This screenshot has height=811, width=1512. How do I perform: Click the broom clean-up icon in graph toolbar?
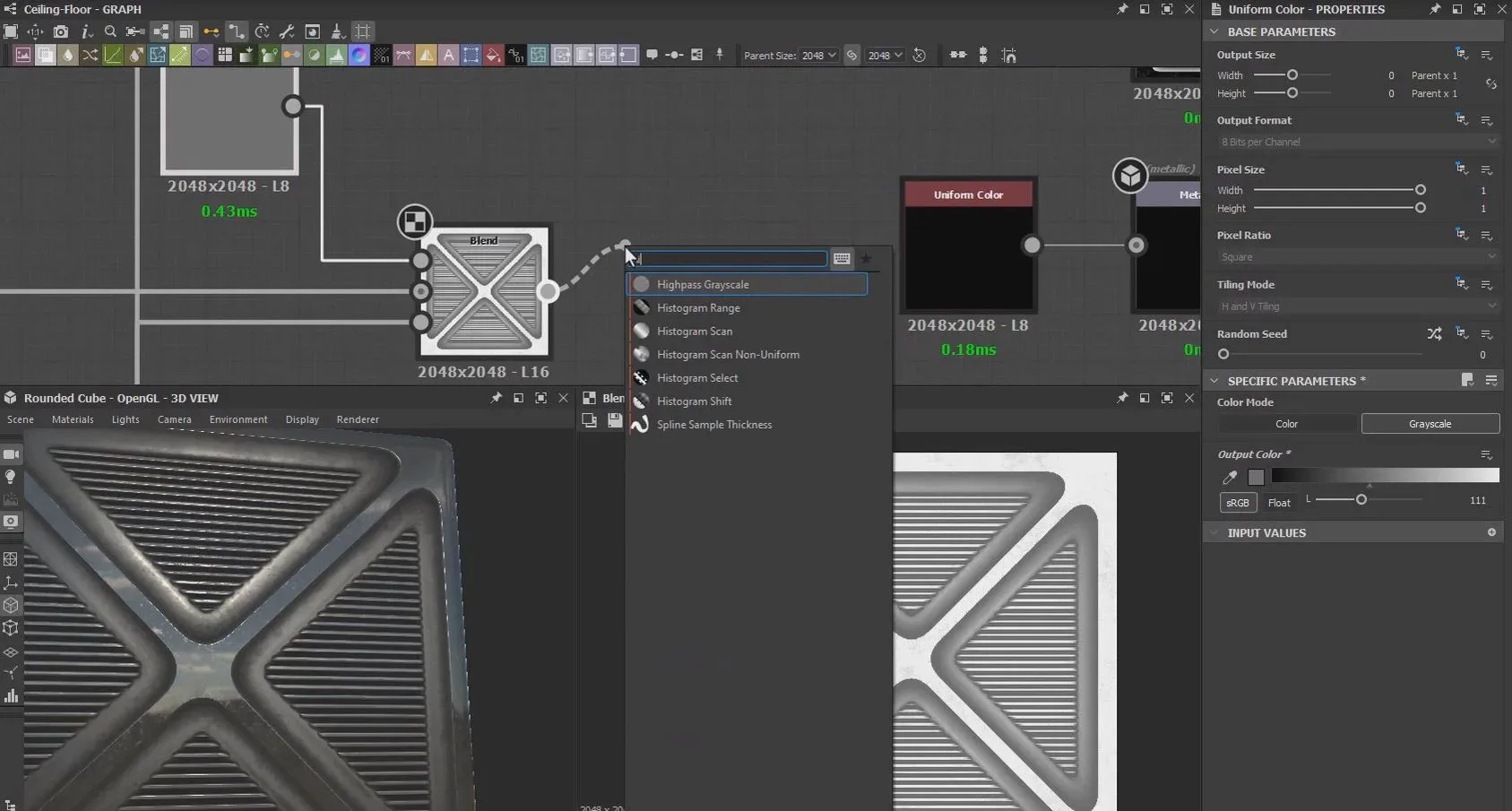[x=338, y=31]
